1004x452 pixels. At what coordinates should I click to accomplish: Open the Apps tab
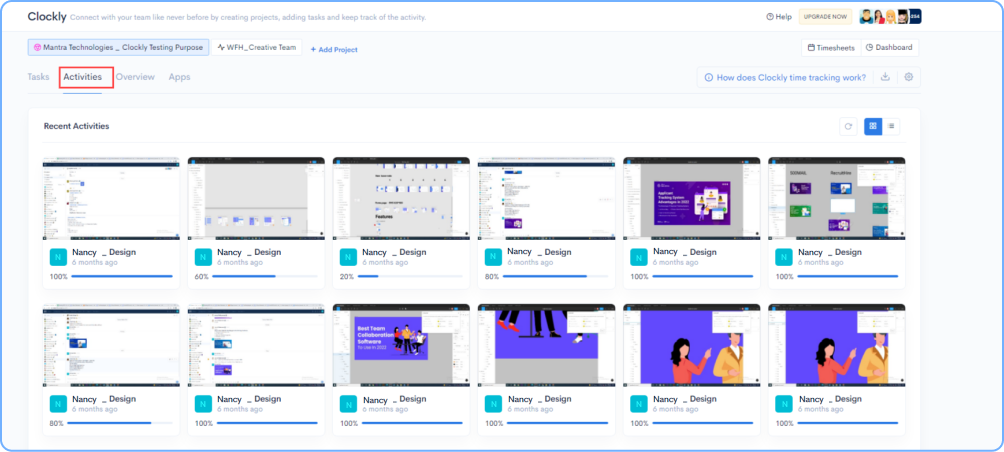coord(179,77)
